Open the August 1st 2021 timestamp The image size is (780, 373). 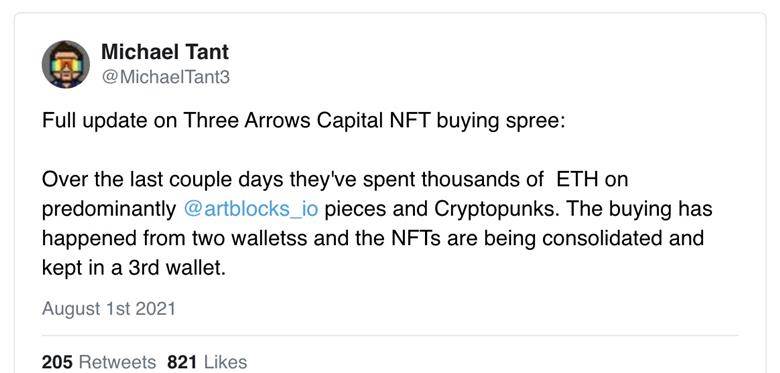tap(108, 308)
